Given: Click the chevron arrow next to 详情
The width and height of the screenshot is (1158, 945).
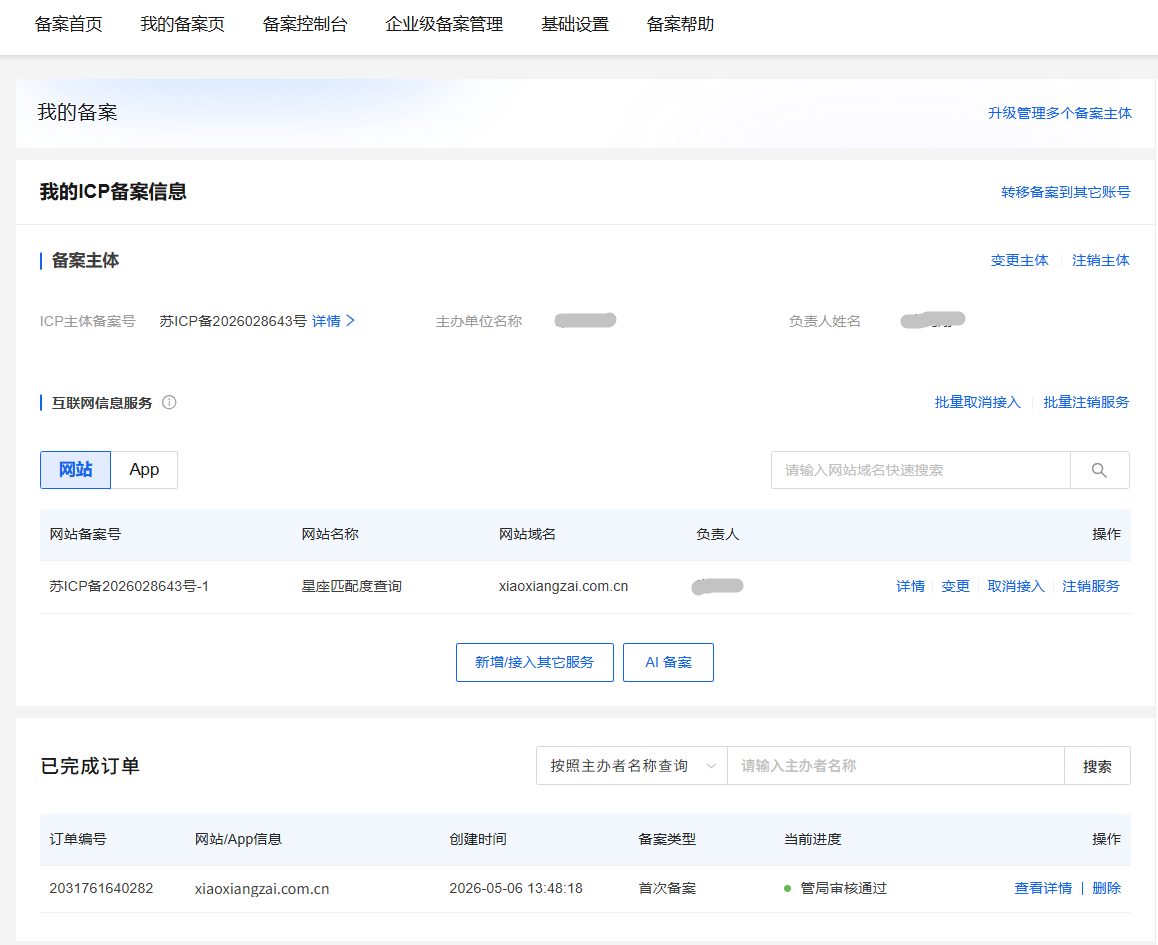Looking at the screenshot, I should pos(350,320).
